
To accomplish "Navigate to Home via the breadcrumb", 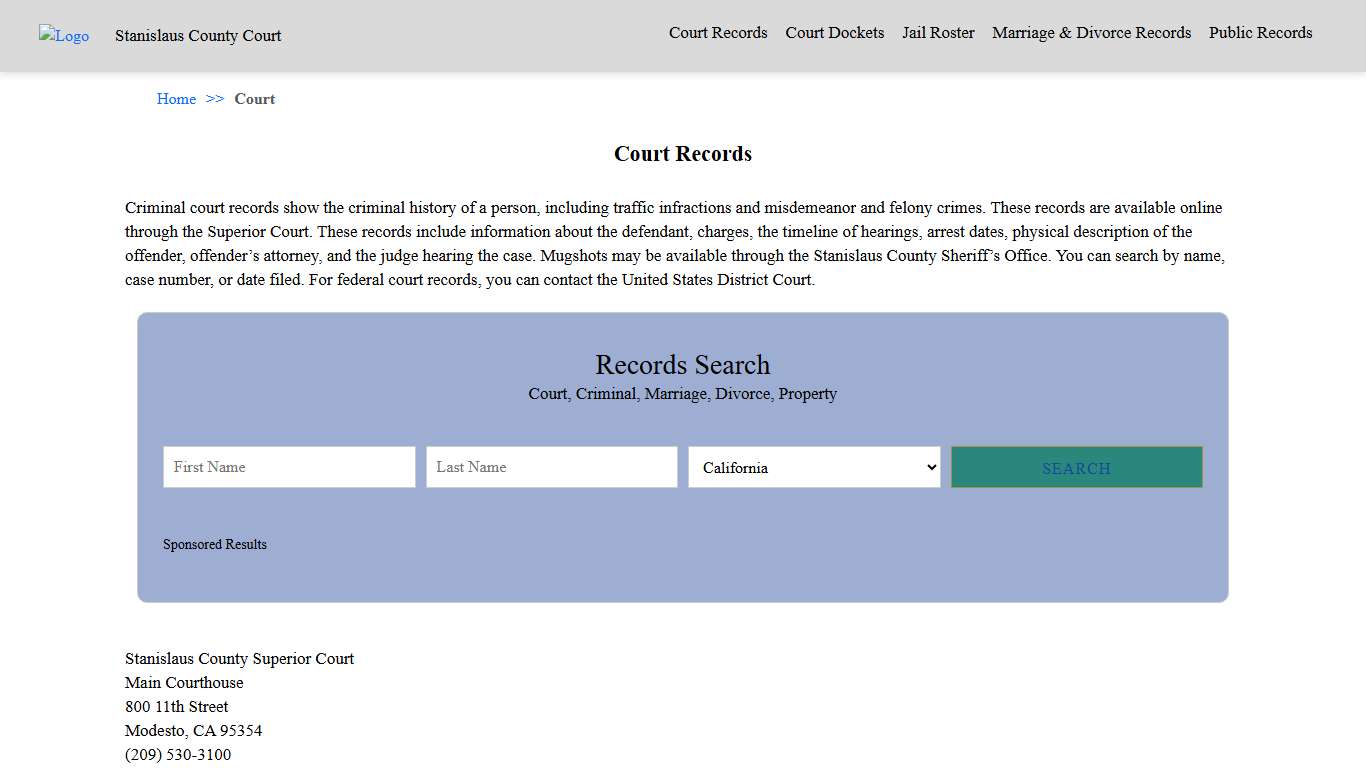I will (176, 99).
